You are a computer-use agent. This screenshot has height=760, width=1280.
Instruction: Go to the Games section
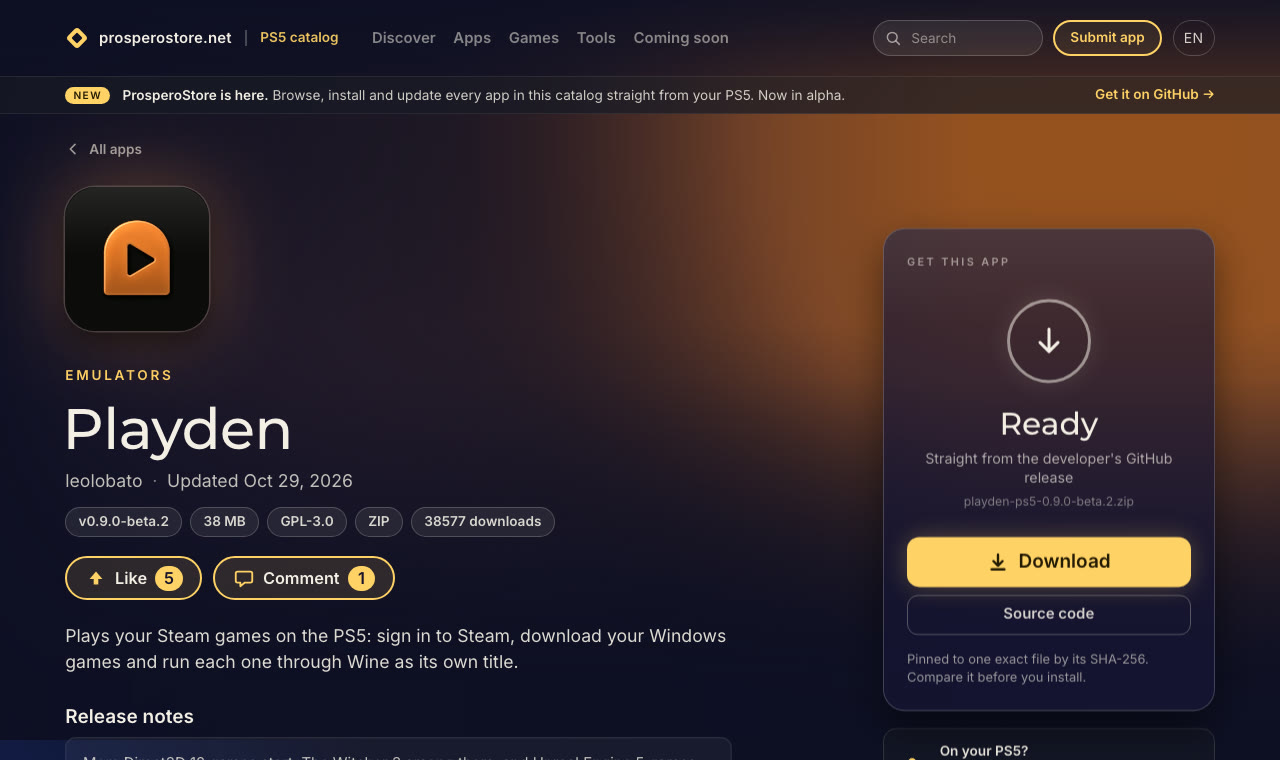(x=534, y=38)
